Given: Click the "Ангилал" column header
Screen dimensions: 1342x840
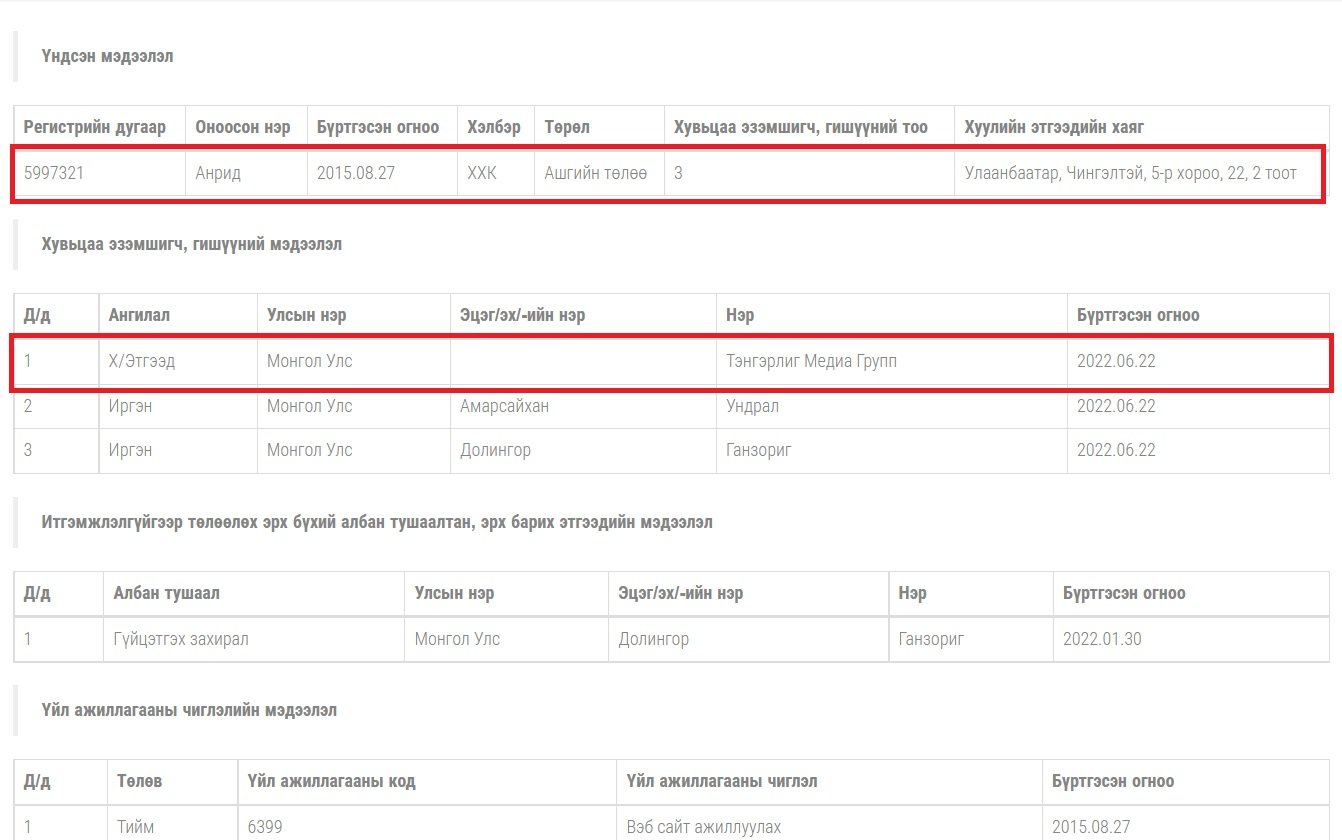Looking at the screenshot, I should [x=139, y=315].
